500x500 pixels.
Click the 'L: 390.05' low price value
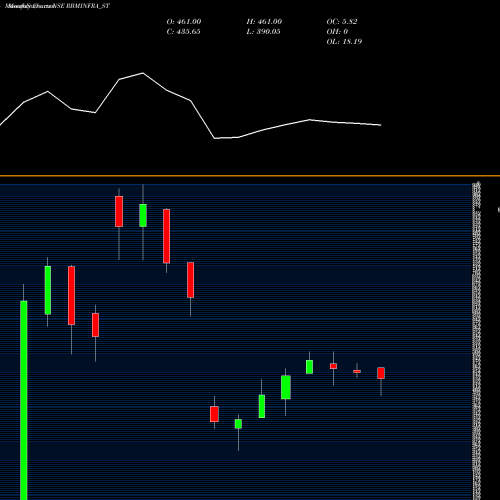tap(263, 32)
